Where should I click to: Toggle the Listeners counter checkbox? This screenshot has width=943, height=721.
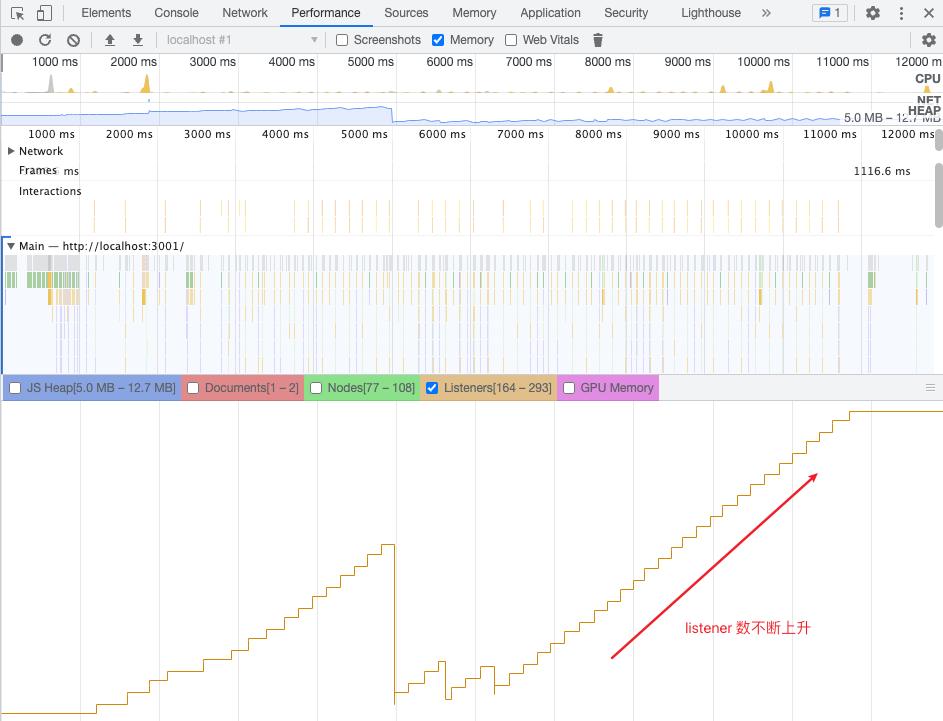[432, 388]
